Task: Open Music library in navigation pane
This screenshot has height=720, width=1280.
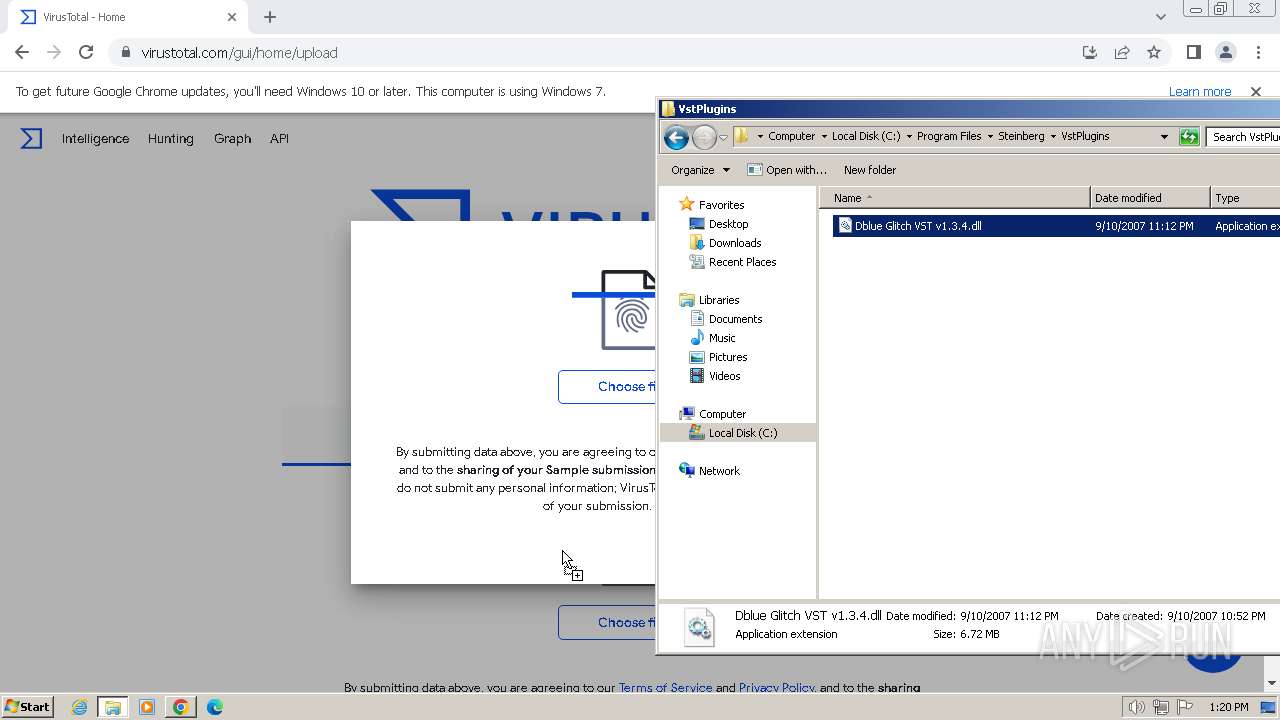Action: 722,338
